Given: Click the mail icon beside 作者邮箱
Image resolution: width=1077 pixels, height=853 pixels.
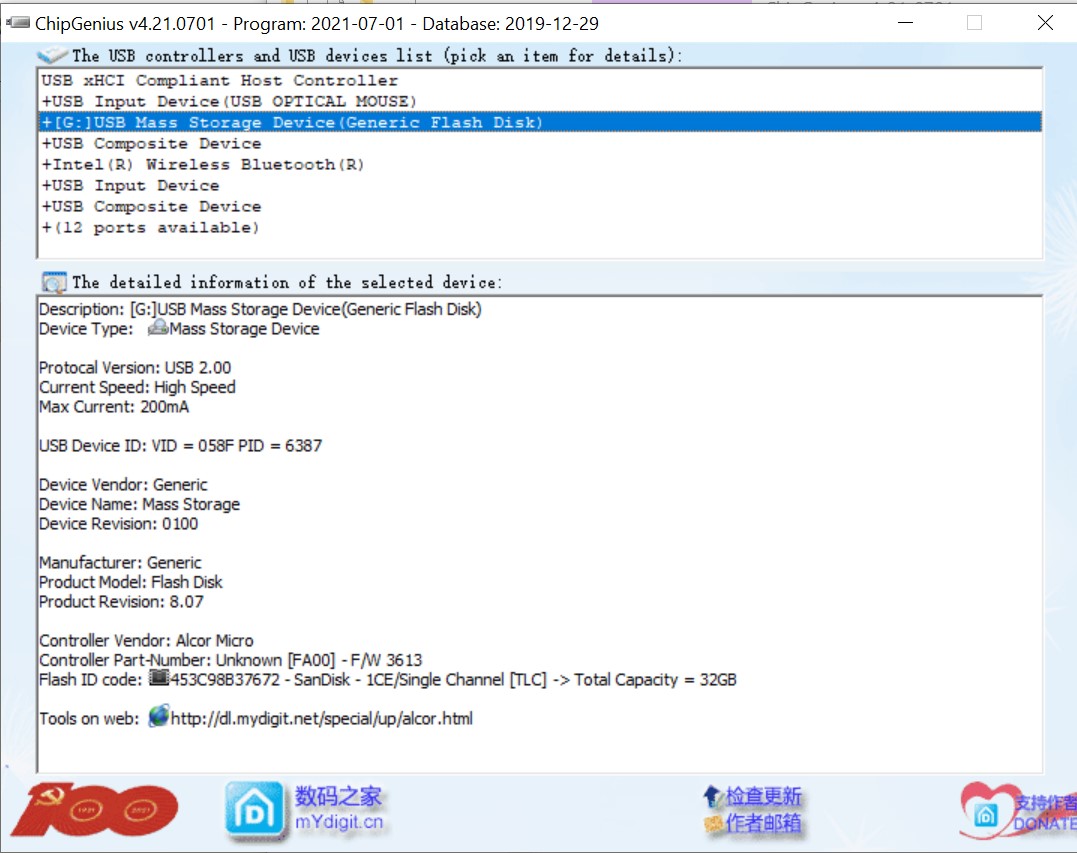Looking at the screenshot, I should [714, 822].
